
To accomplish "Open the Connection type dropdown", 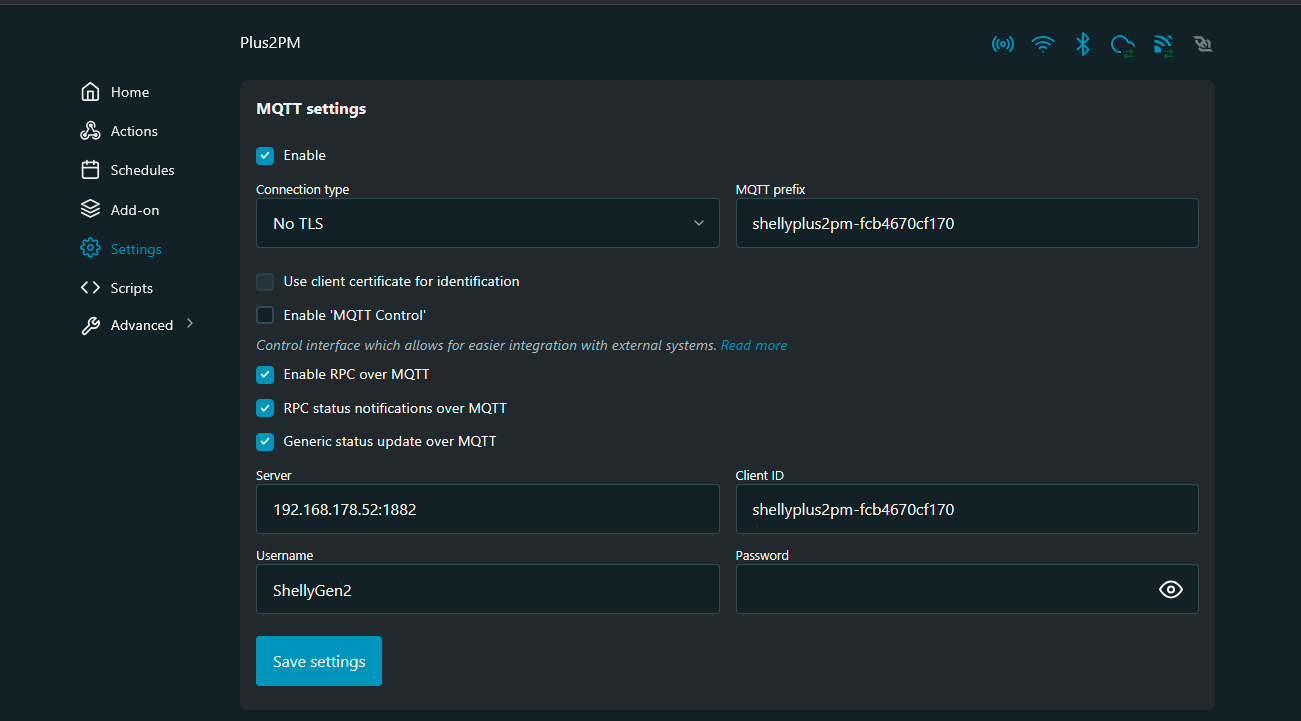I will click(x=487, y=223).
